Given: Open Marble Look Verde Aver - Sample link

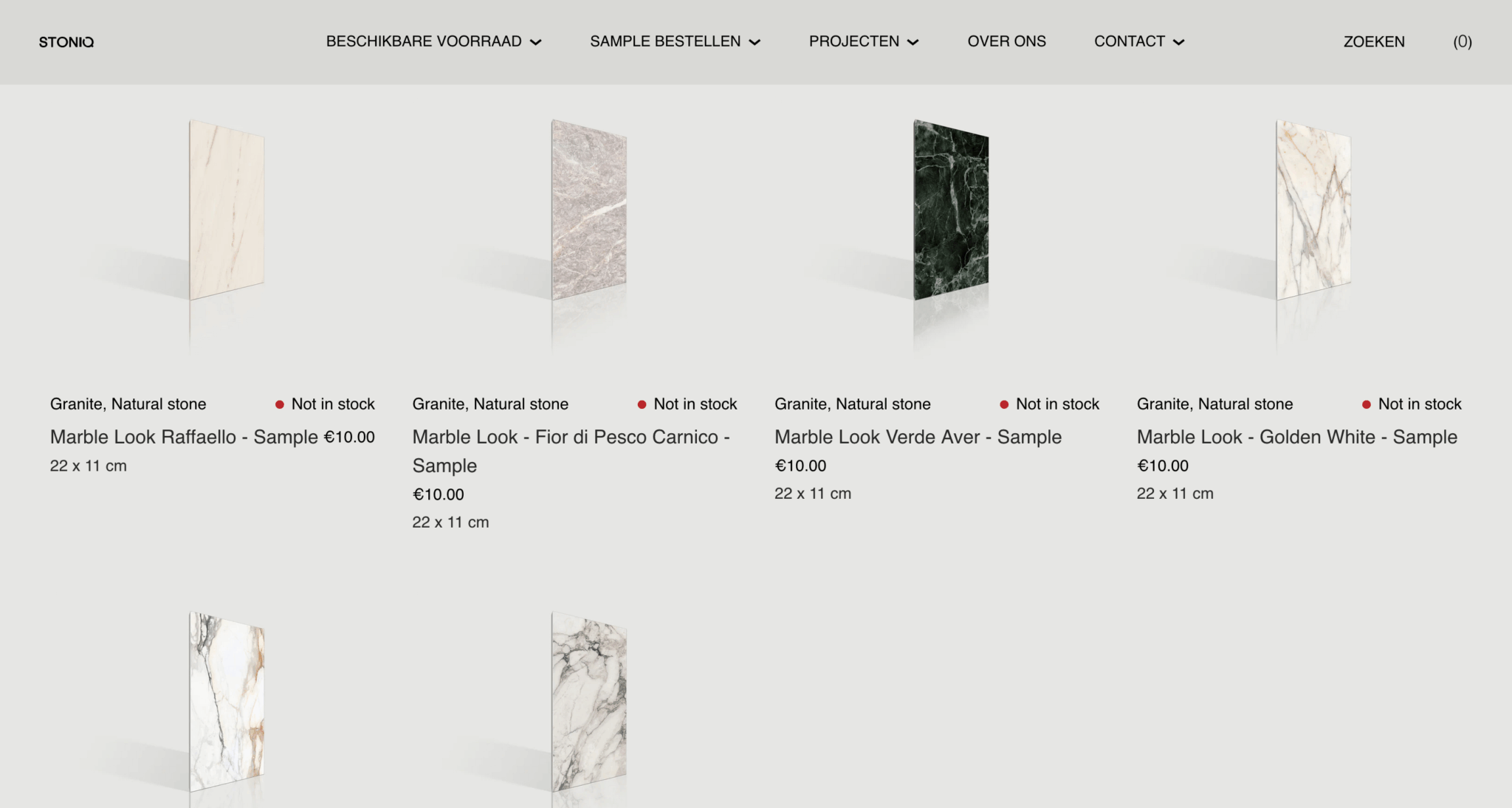Looking at the screenshot, I should (x=918, y=437).
